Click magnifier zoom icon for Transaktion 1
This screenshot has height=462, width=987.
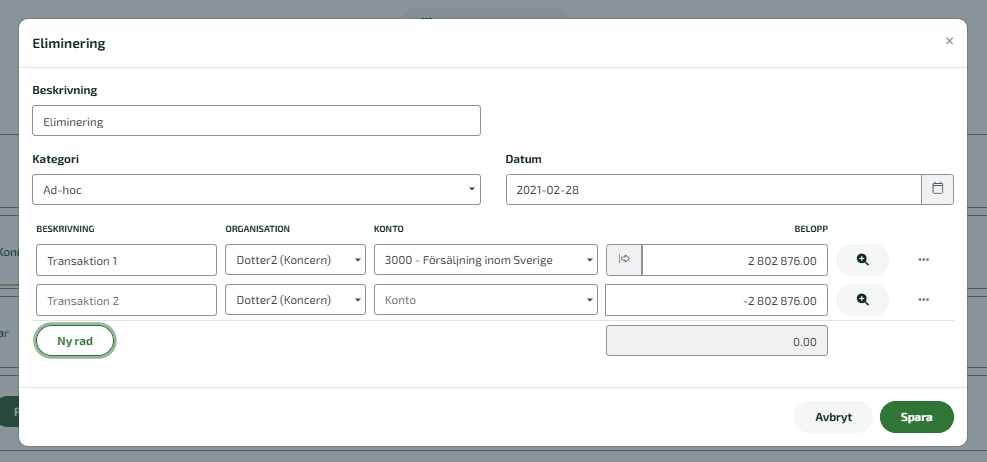(x=862, y=260)
